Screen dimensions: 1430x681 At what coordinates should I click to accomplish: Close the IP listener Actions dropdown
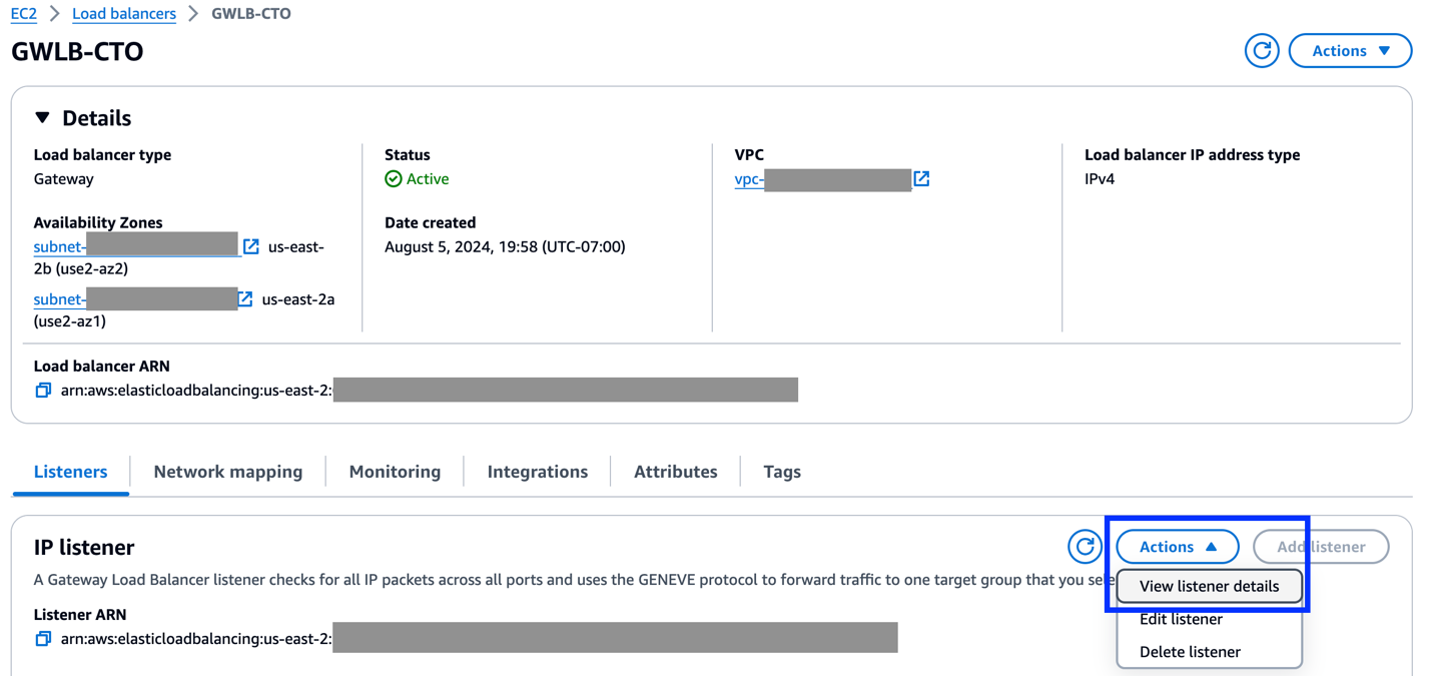tap(1178, 547)
